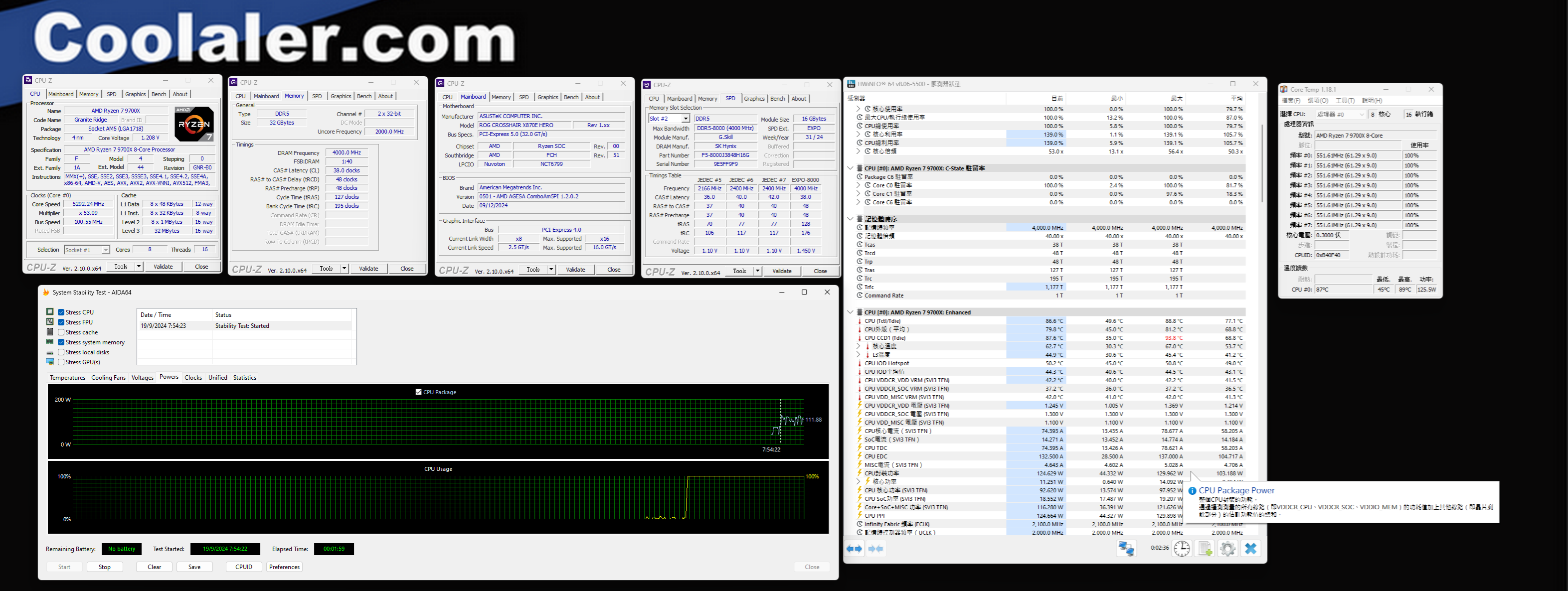Click CPU #0 87°C temperature field in Core Temp
This screenshot has height=591, width=1568.
tap(1343, 290)
